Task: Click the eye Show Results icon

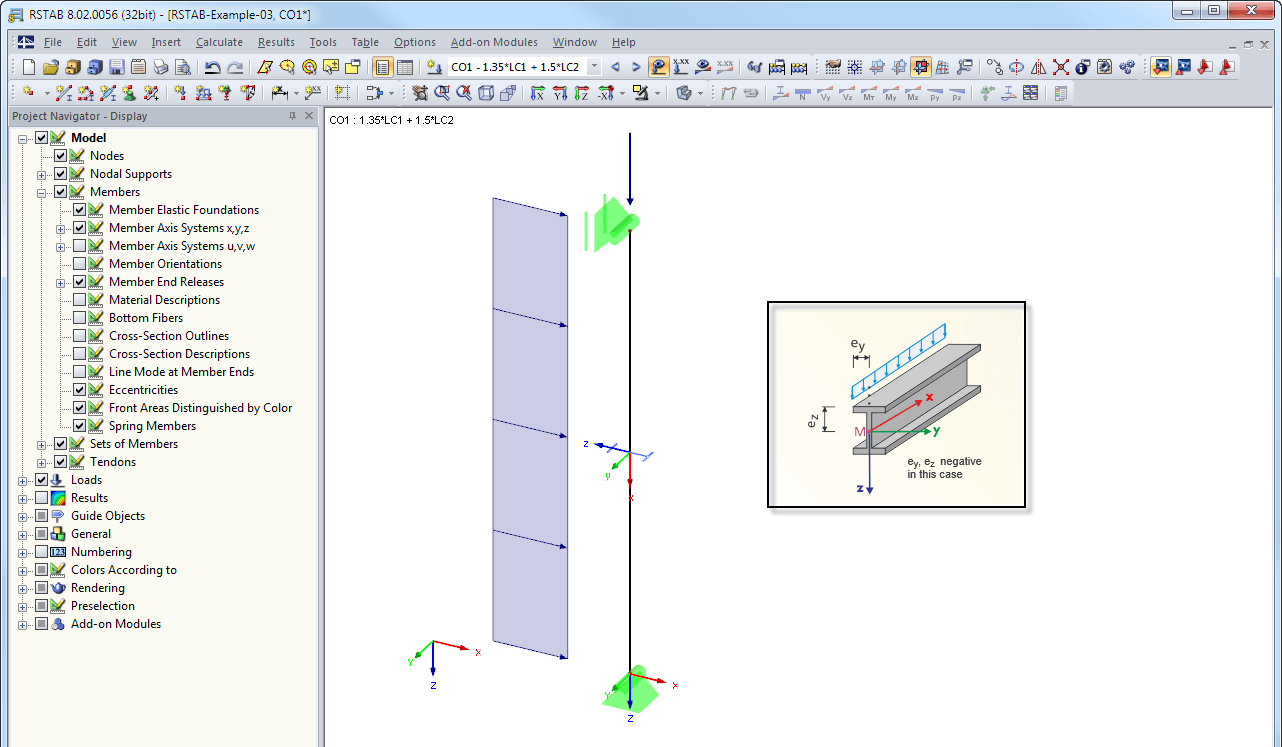Action: click(x=702, y=67)
